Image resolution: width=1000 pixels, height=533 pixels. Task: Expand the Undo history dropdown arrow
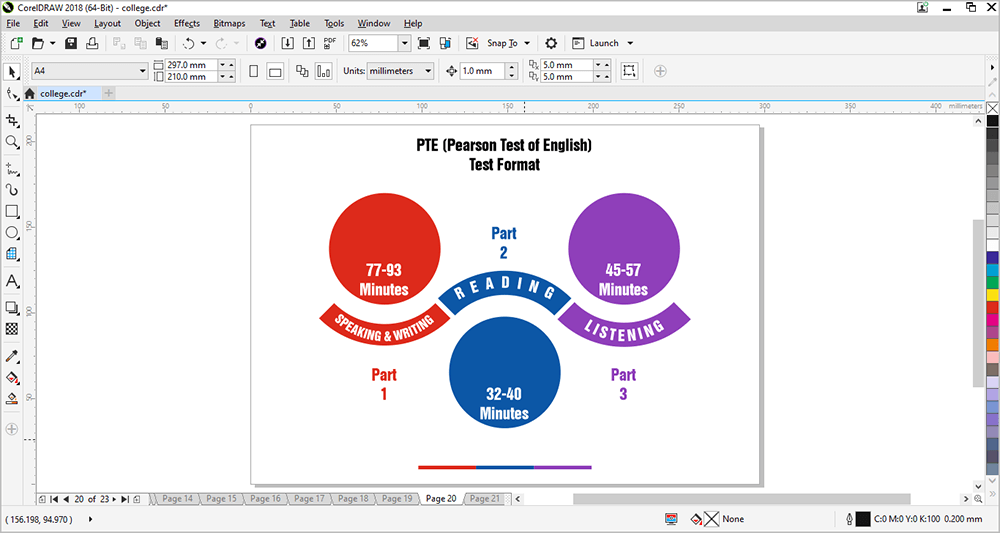203,43
